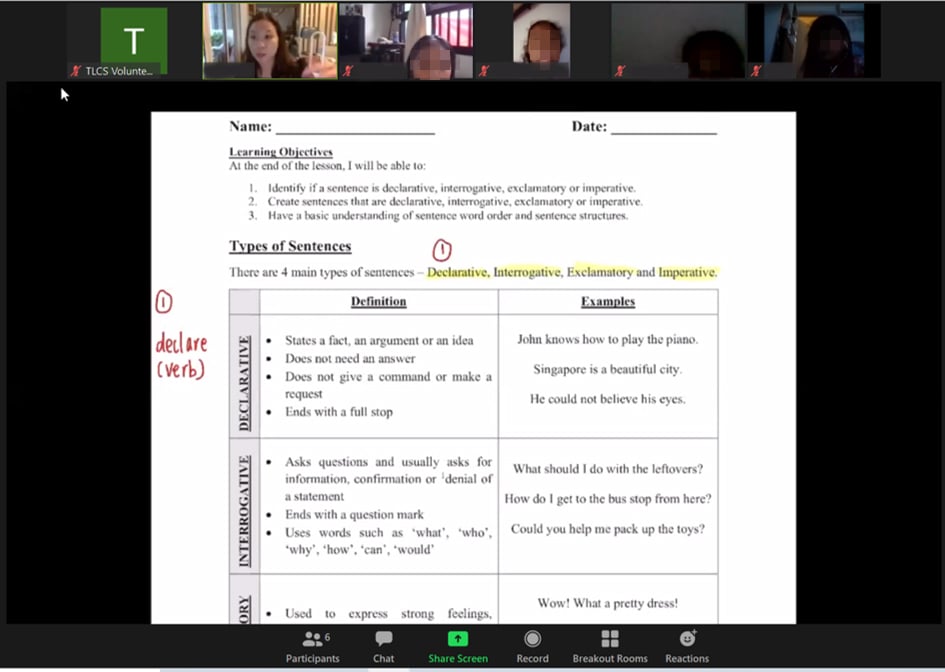Select the darkest video tile in the participant strip

tap(678, 40)
